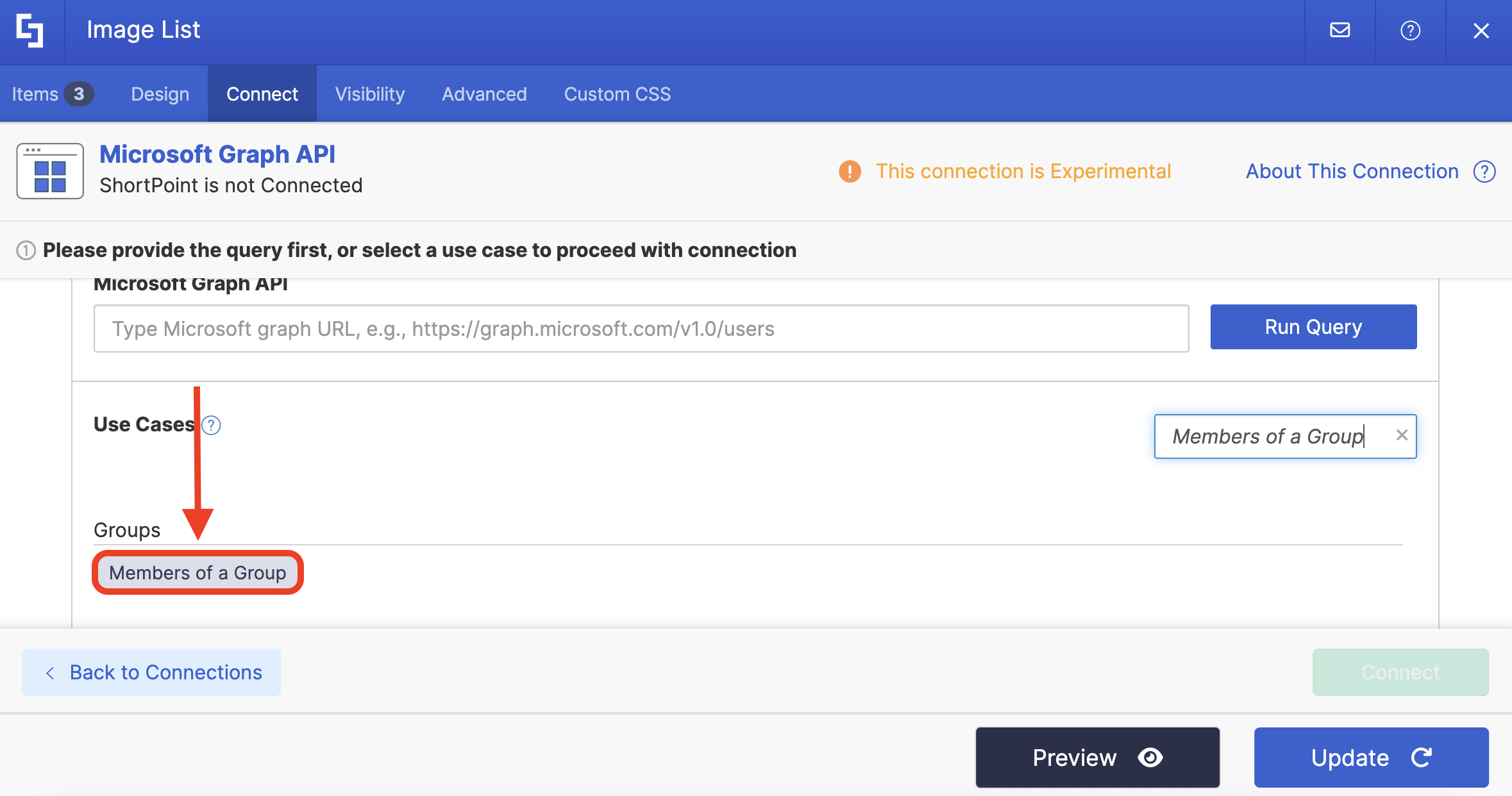Go Back to Connections
This screenshot has height=796, width=1512.
point(151,672)
